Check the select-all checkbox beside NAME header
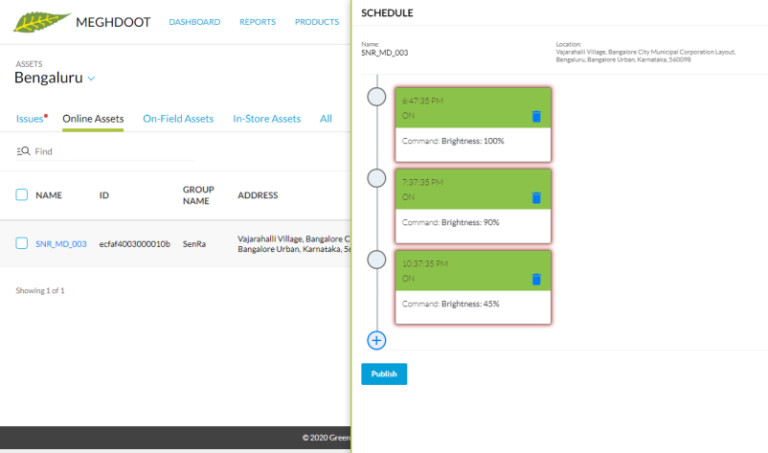Screen dimensions: 768x453 (x=22, y=195)
